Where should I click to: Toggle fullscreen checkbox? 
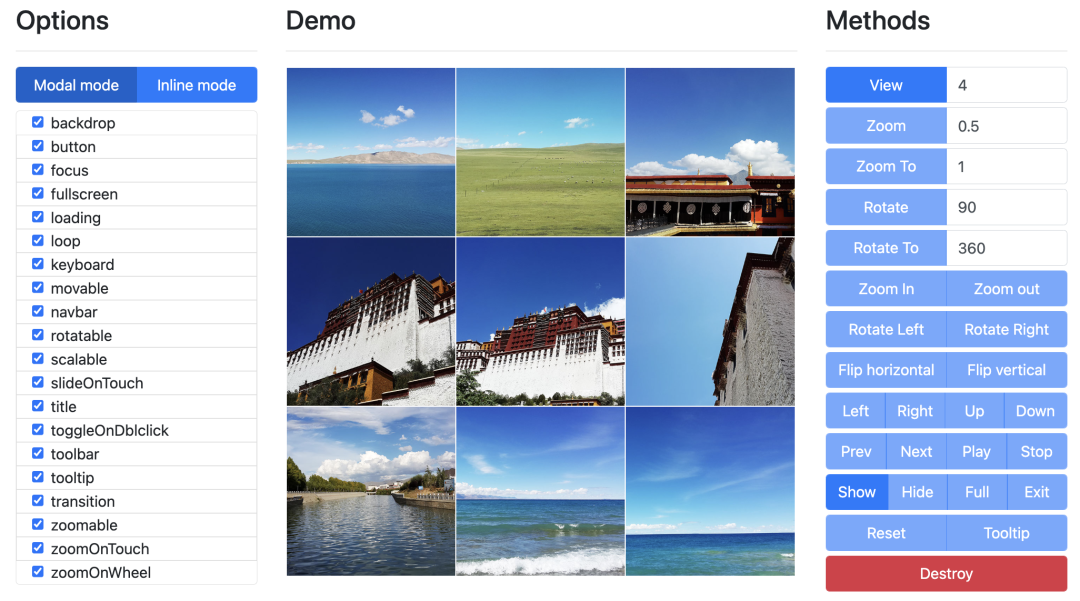click(38, 193)
